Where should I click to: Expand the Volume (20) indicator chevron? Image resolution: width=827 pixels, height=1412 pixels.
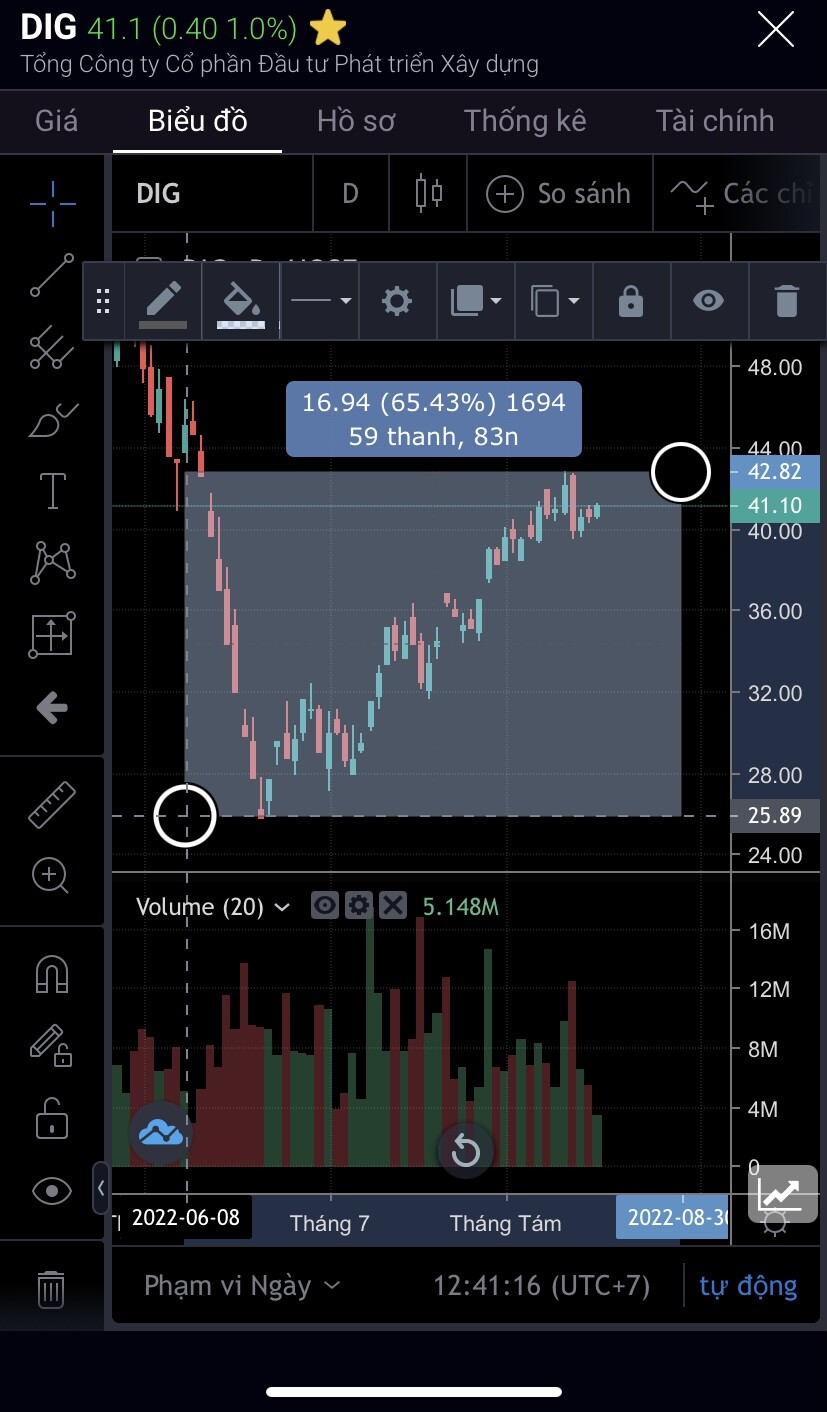282,907
